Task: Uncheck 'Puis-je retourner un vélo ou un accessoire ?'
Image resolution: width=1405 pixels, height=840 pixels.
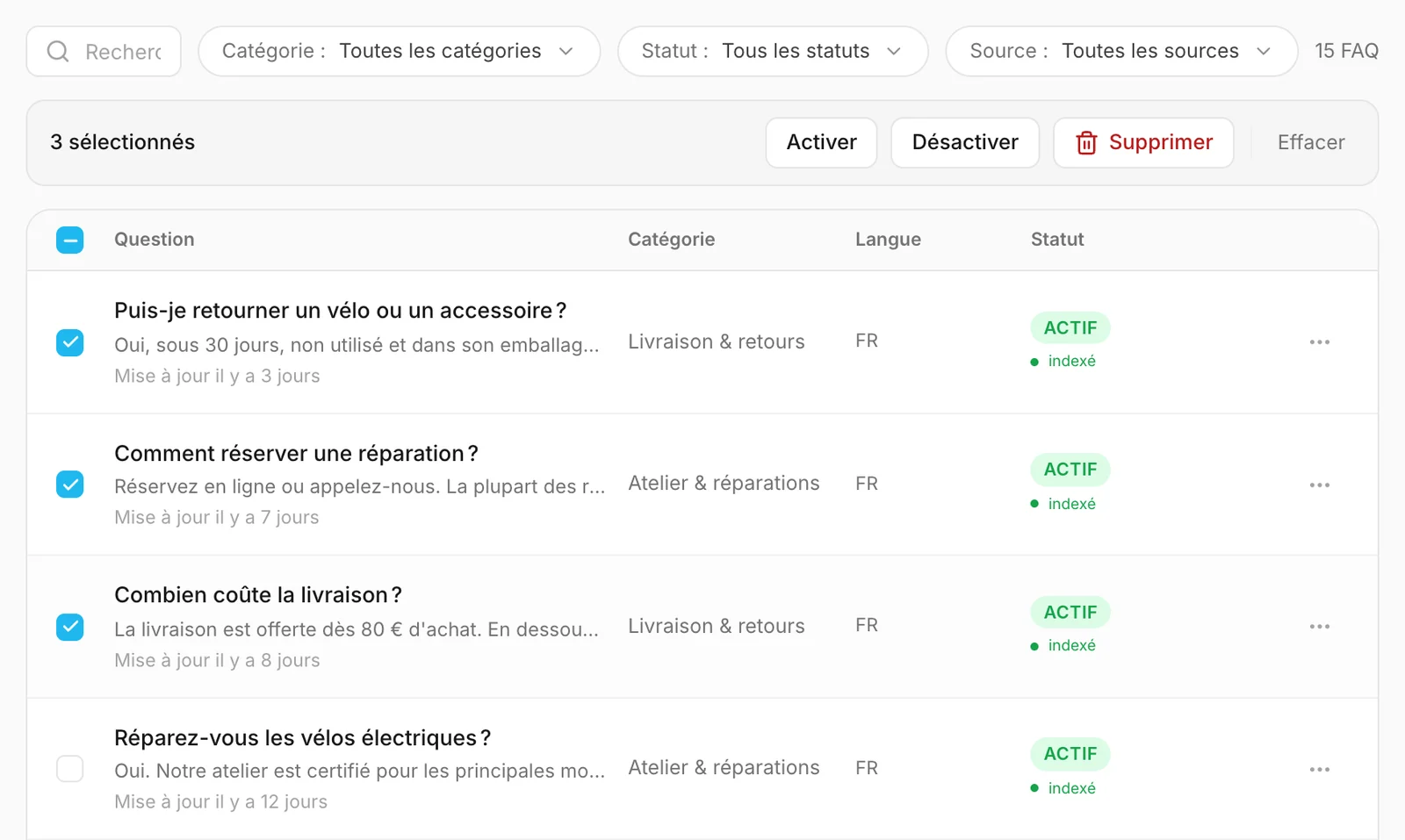Action: coord(70,342)
